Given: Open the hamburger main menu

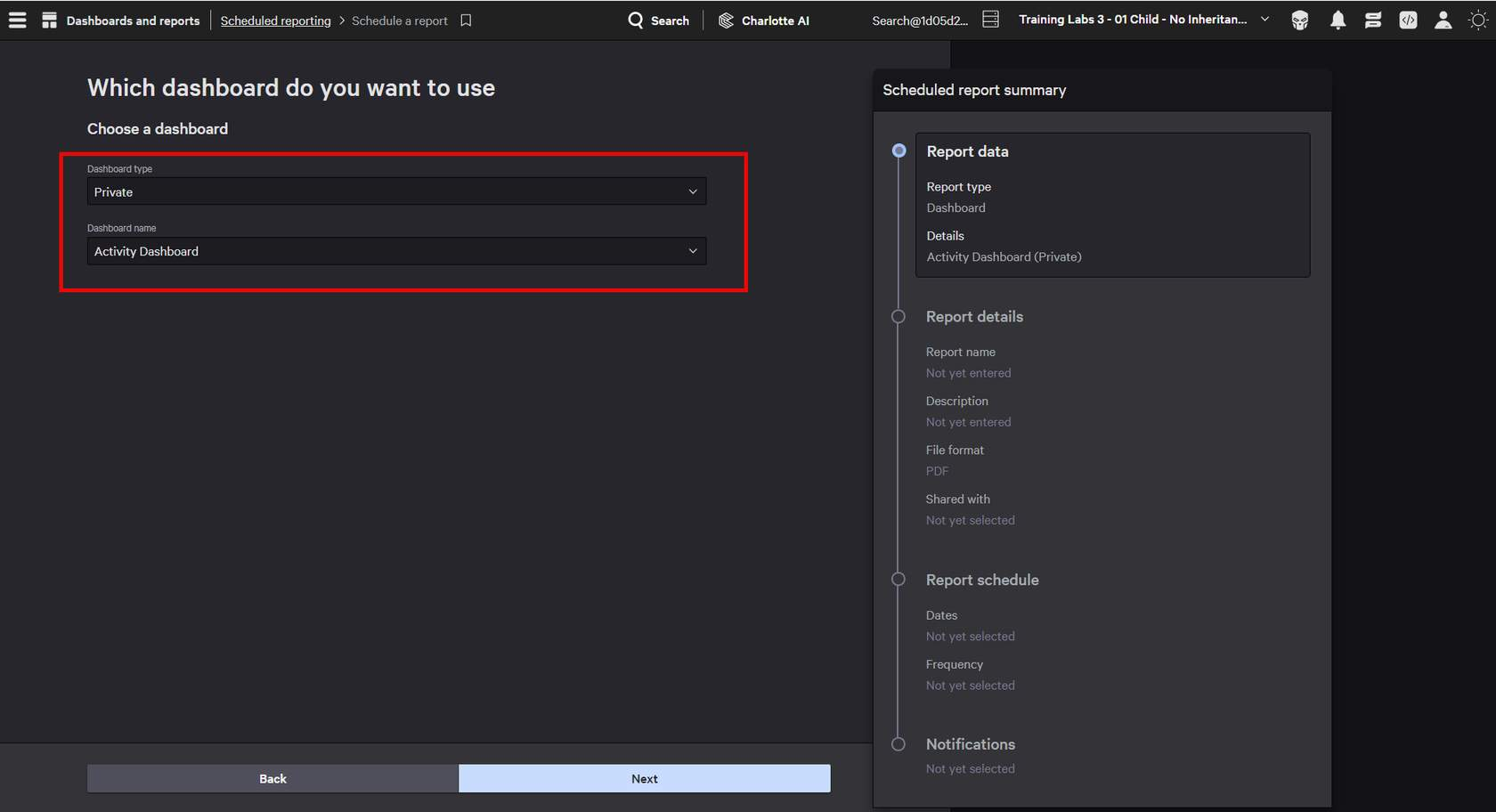Looking at the screenshot, I should pos(17,20).
